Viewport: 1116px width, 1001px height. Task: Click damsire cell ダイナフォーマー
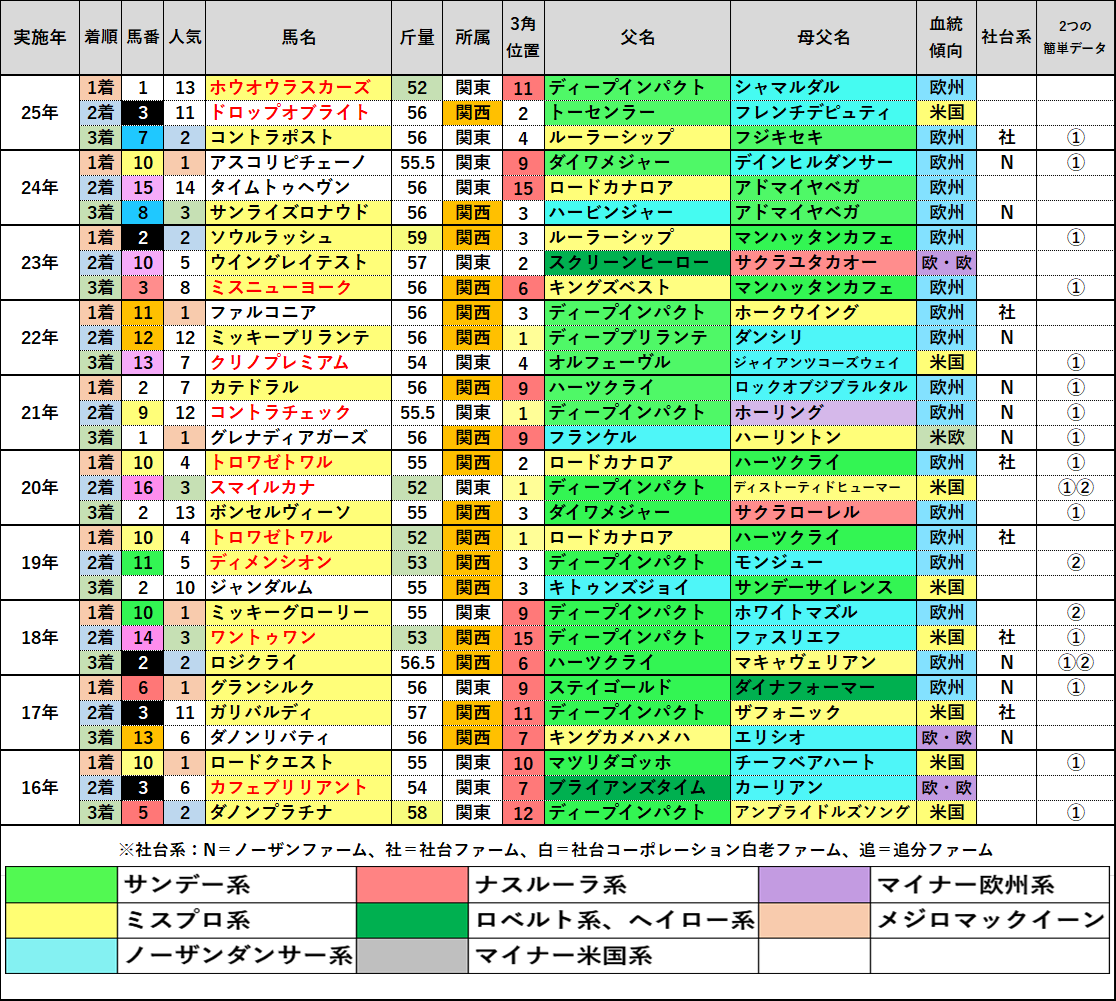tap(823, 688)
